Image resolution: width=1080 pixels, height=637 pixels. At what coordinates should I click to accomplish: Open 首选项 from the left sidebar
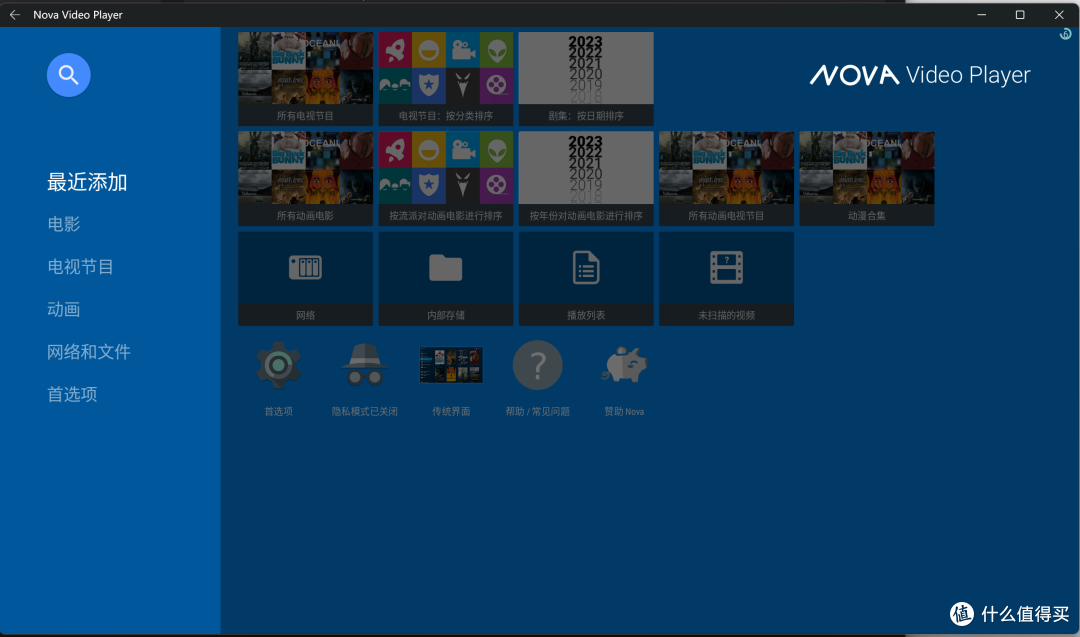(x=72, y=394)
